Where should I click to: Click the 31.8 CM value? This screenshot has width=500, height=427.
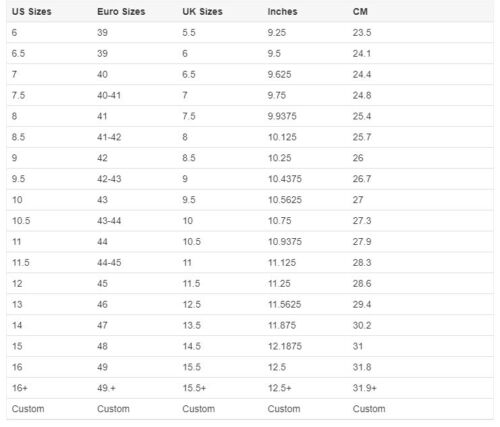click(362, 367)
